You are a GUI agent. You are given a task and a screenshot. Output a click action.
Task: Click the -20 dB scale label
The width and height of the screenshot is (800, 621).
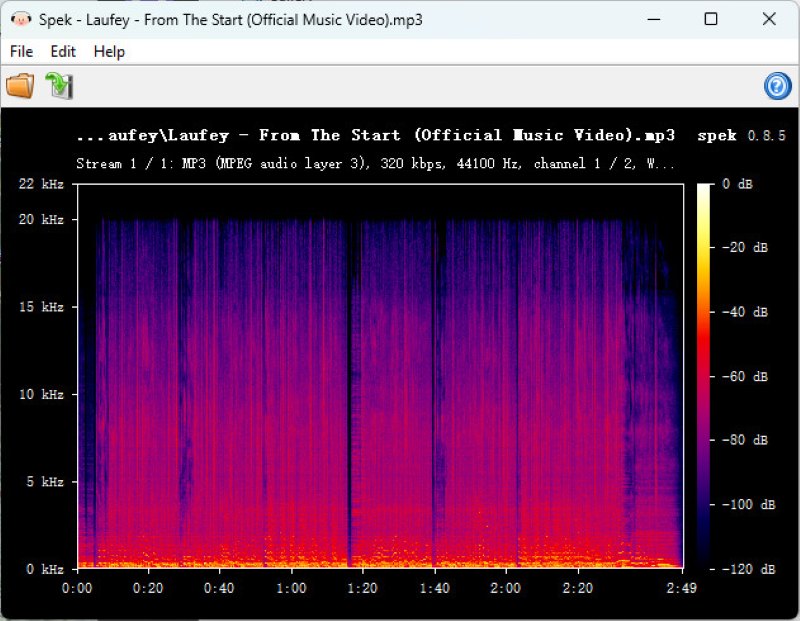[x=745, y=247]
